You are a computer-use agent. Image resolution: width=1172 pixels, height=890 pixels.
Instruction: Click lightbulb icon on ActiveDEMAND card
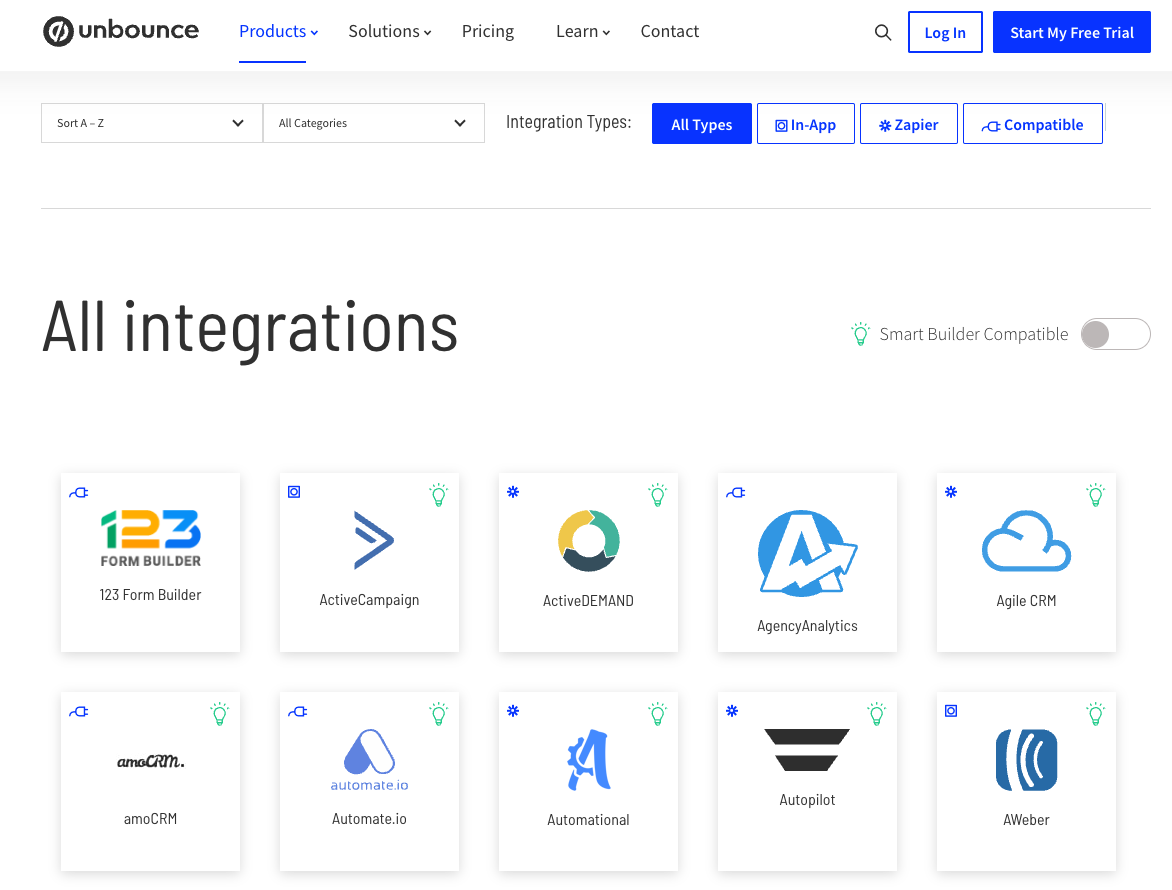658,495
